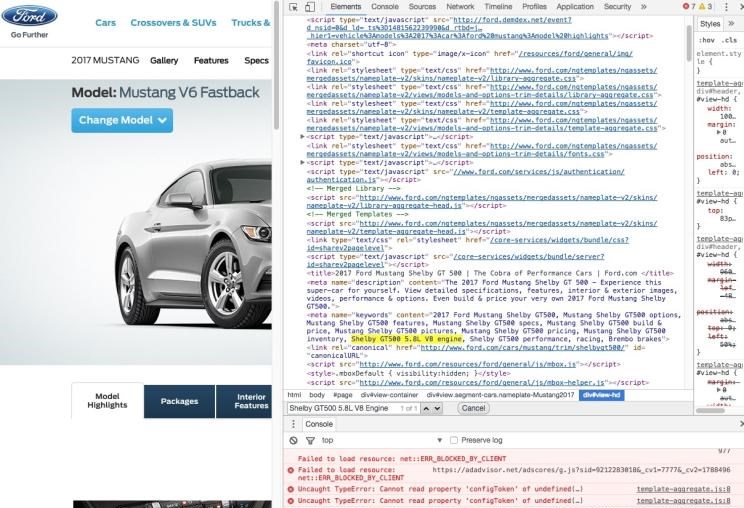Jump to next search match arrow
The height and width of the screenshot is (508, 744).
pyautogui.click(x=437, y=408)
